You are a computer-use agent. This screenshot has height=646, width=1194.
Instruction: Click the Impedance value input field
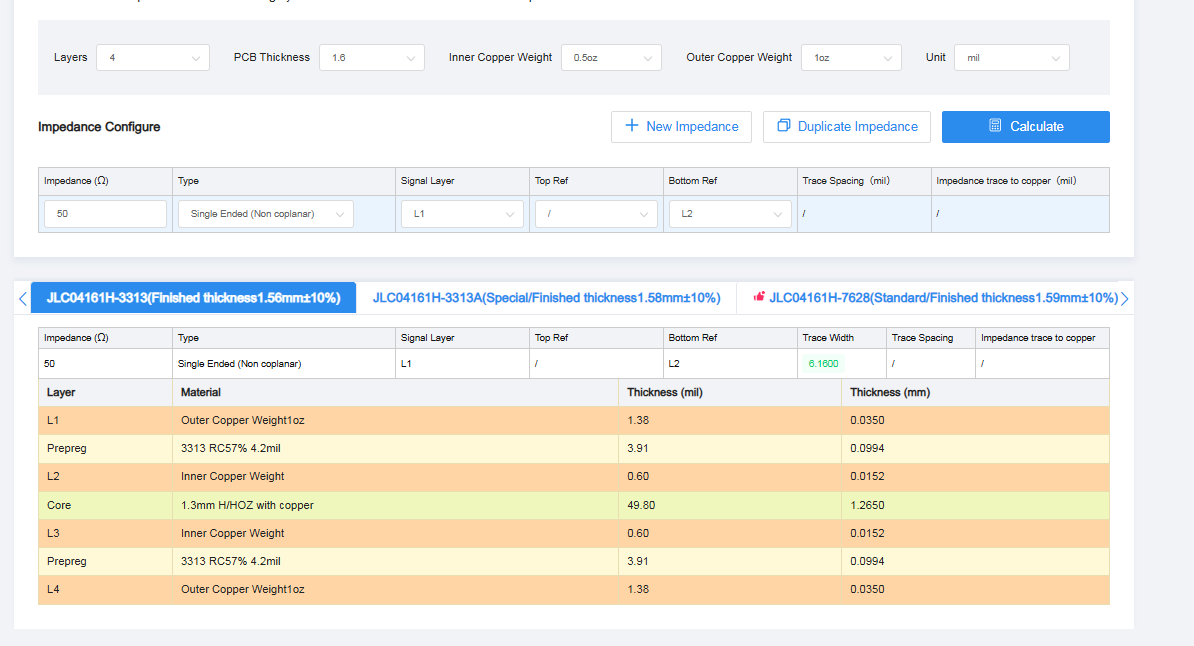105,214
